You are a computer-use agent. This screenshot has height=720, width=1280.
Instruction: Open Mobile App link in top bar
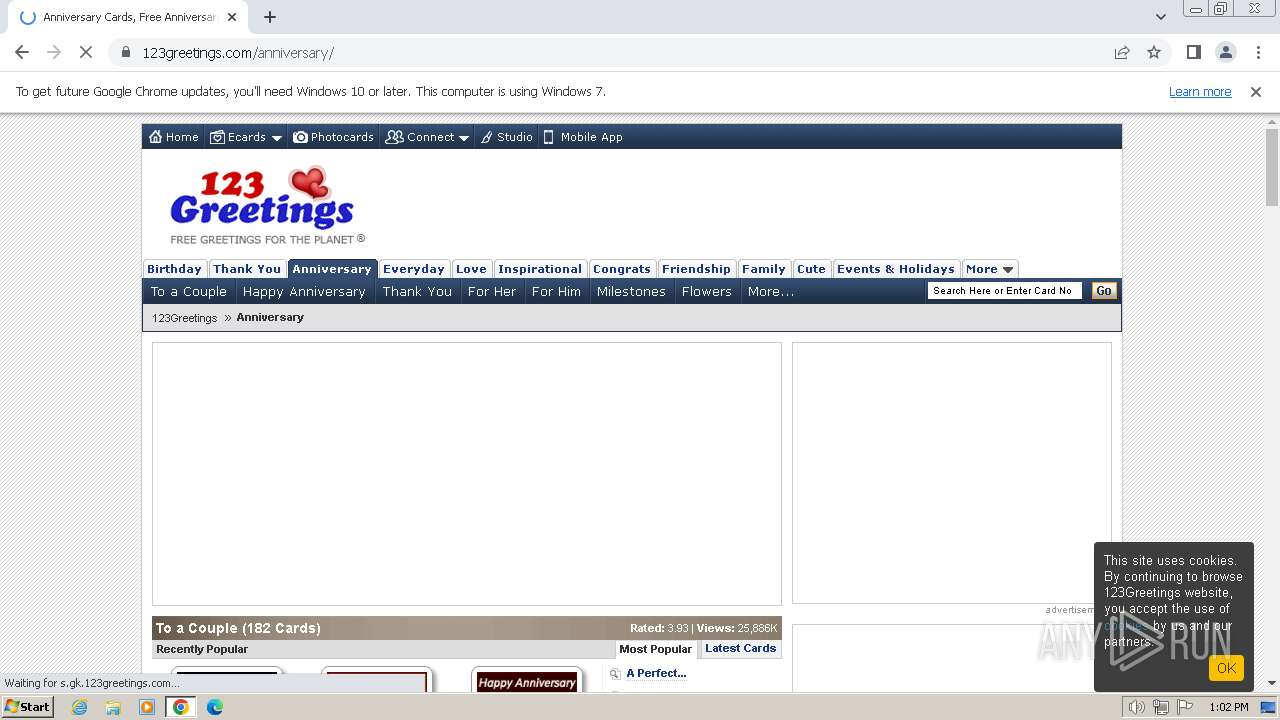[583, 137]
